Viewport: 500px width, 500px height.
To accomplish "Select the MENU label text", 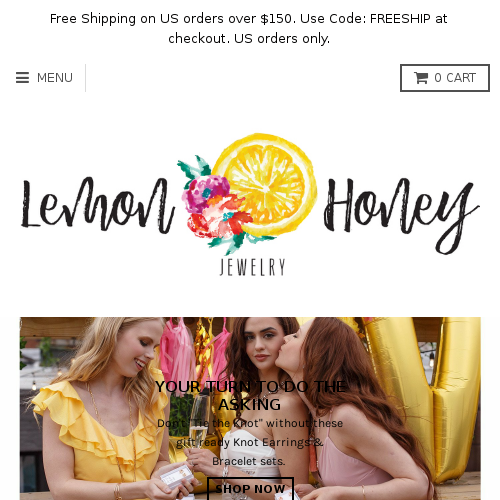I will pos(55,78).
